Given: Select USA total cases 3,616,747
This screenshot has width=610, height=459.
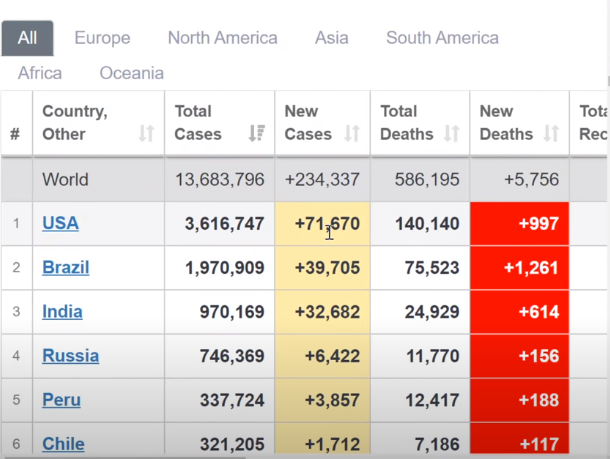Looking at the screenshot, I should tap(224, 224).
